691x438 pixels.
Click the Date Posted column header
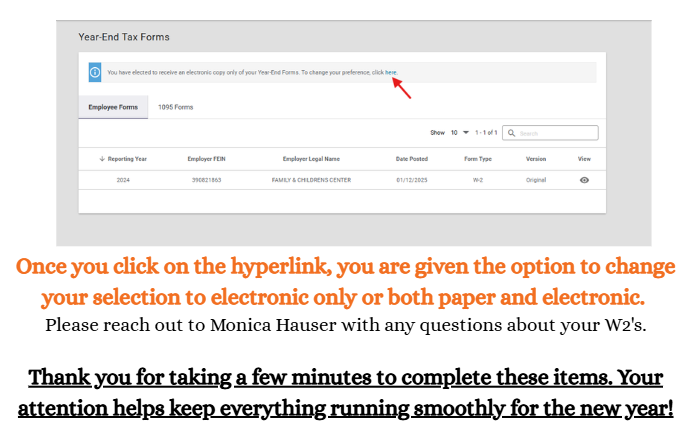411,158
